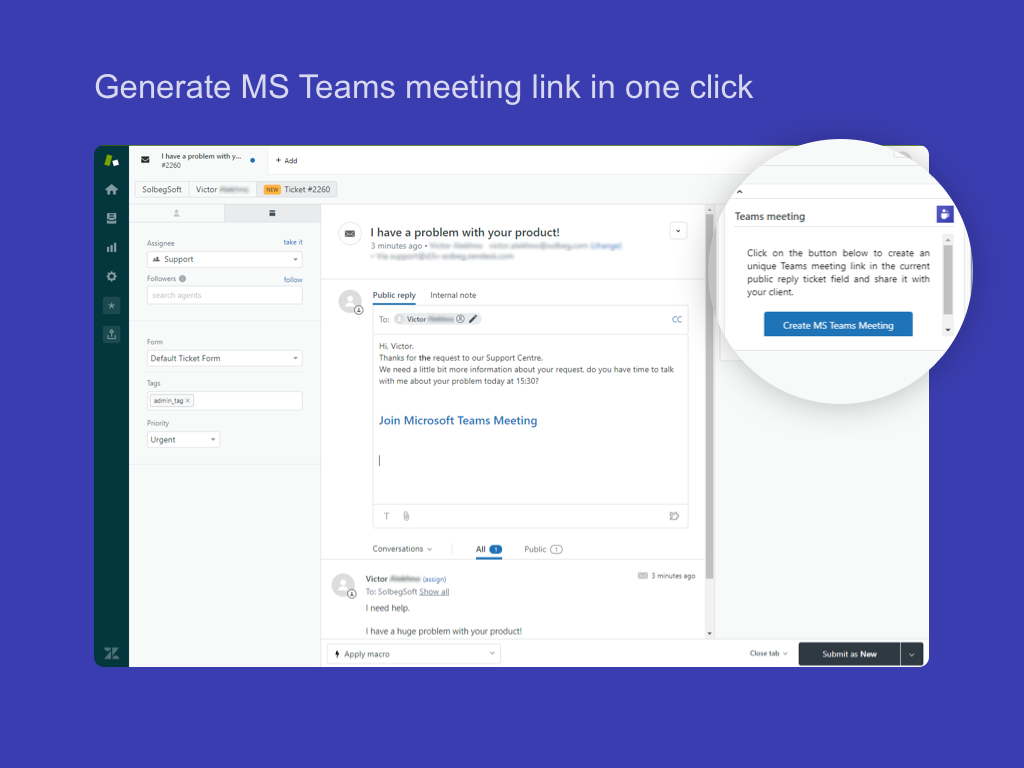Open Views icon in left sidebar

(x=111, y=218)
